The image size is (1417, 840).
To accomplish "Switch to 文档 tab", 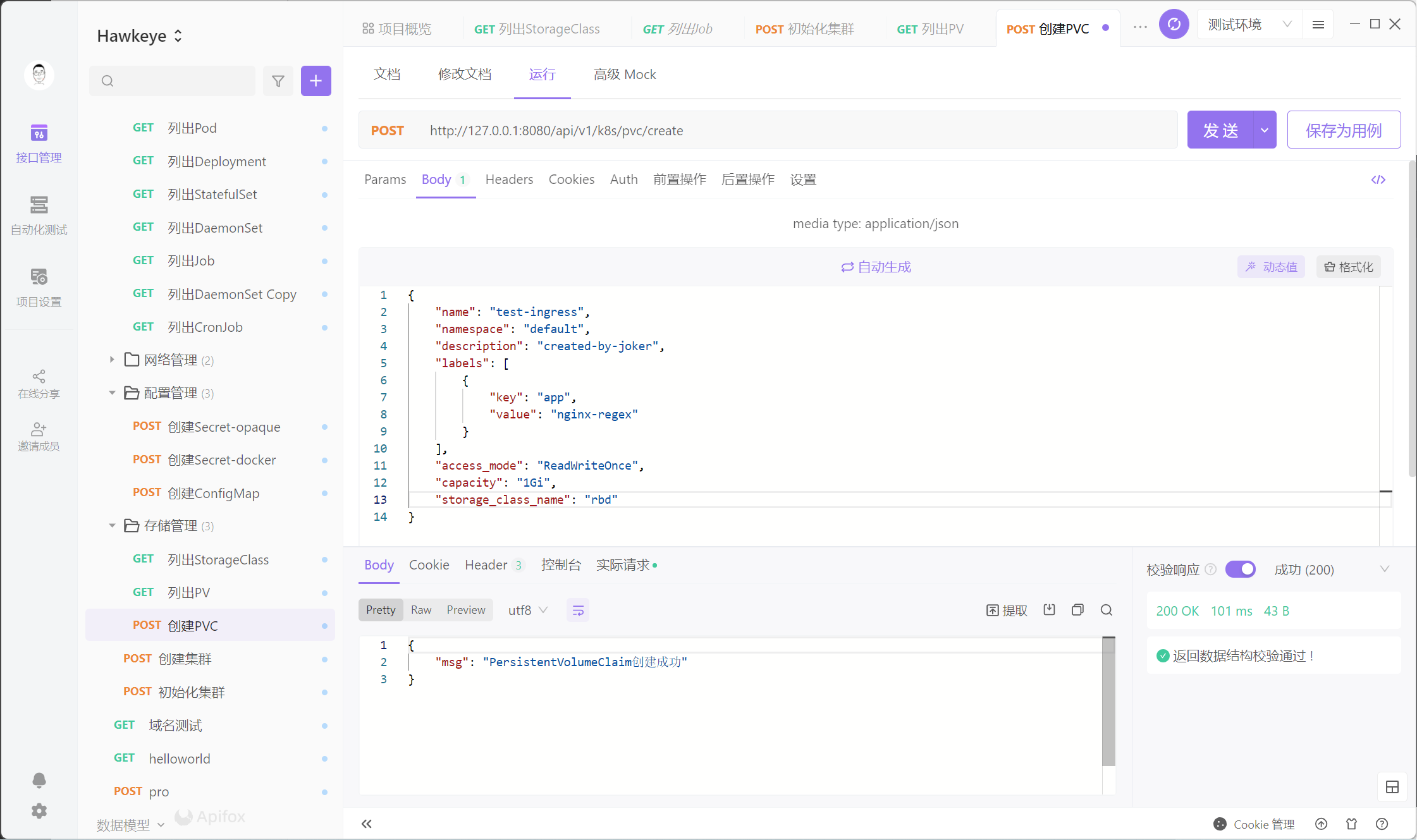I will tap(387, 75).
